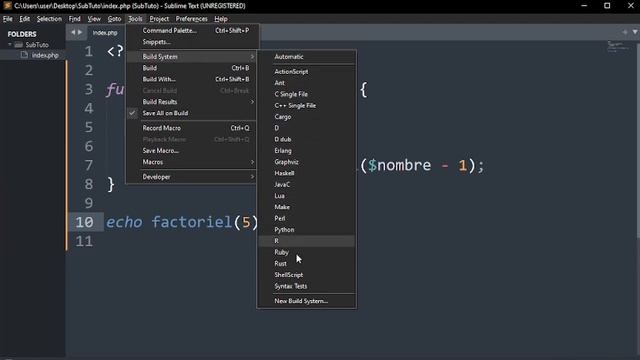Choose Command Palette... entry
Viewport: 640px width, 360px height.
pyautogui.click(x=191, y=31)
